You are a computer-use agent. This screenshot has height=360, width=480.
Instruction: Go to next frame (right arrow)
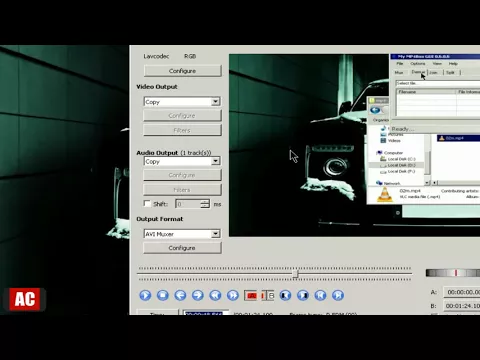(x=198, y=295)
